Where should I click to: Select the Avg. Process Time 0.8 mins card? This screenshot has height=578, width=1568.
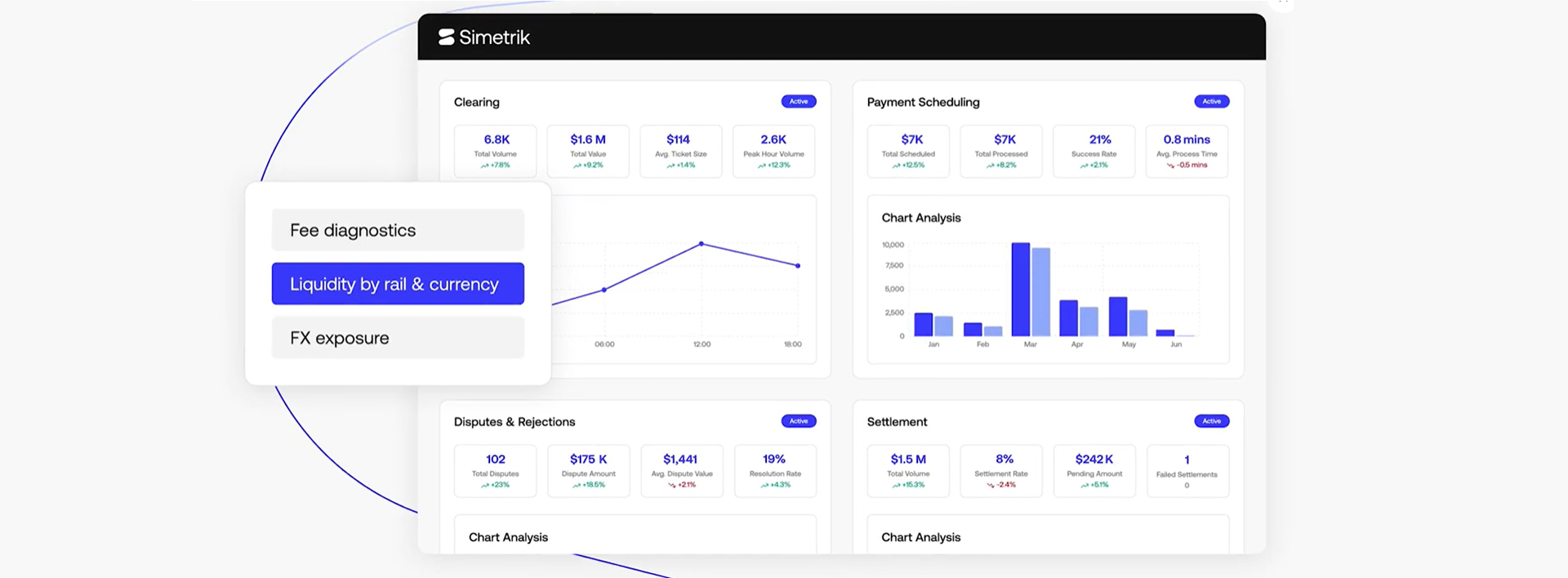point(1187,151)
